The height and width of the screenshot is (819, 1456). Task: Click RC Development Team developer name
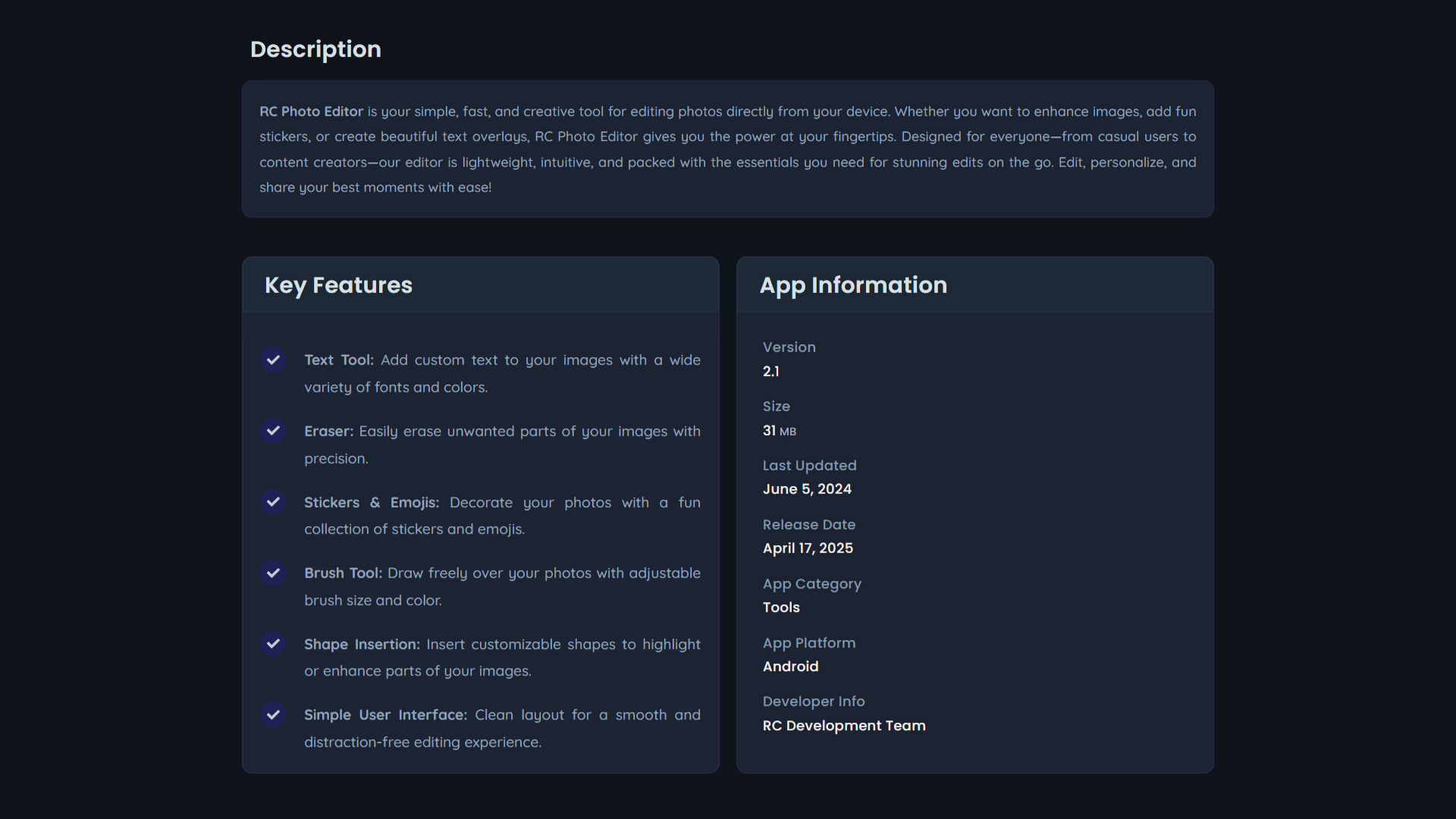[x=844, y=726]
